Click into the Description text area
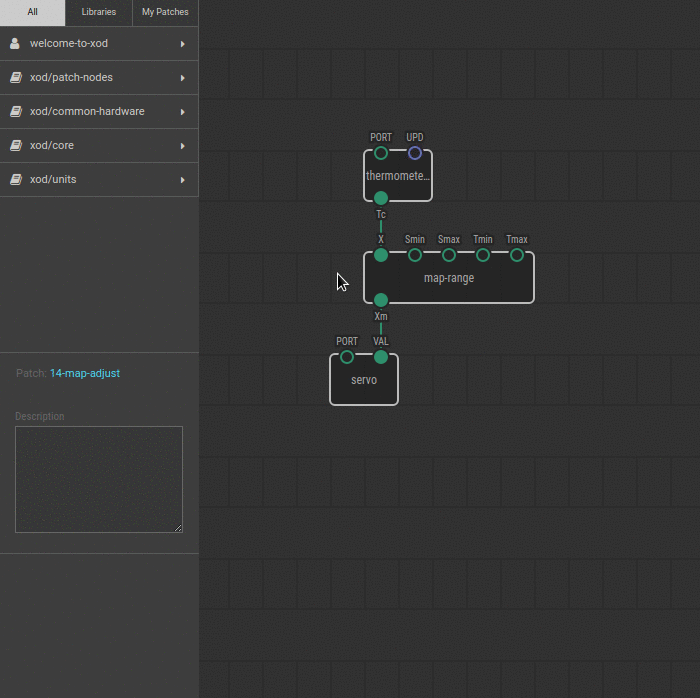This screenshot has width=700, height=698. (x=98, y=479)
